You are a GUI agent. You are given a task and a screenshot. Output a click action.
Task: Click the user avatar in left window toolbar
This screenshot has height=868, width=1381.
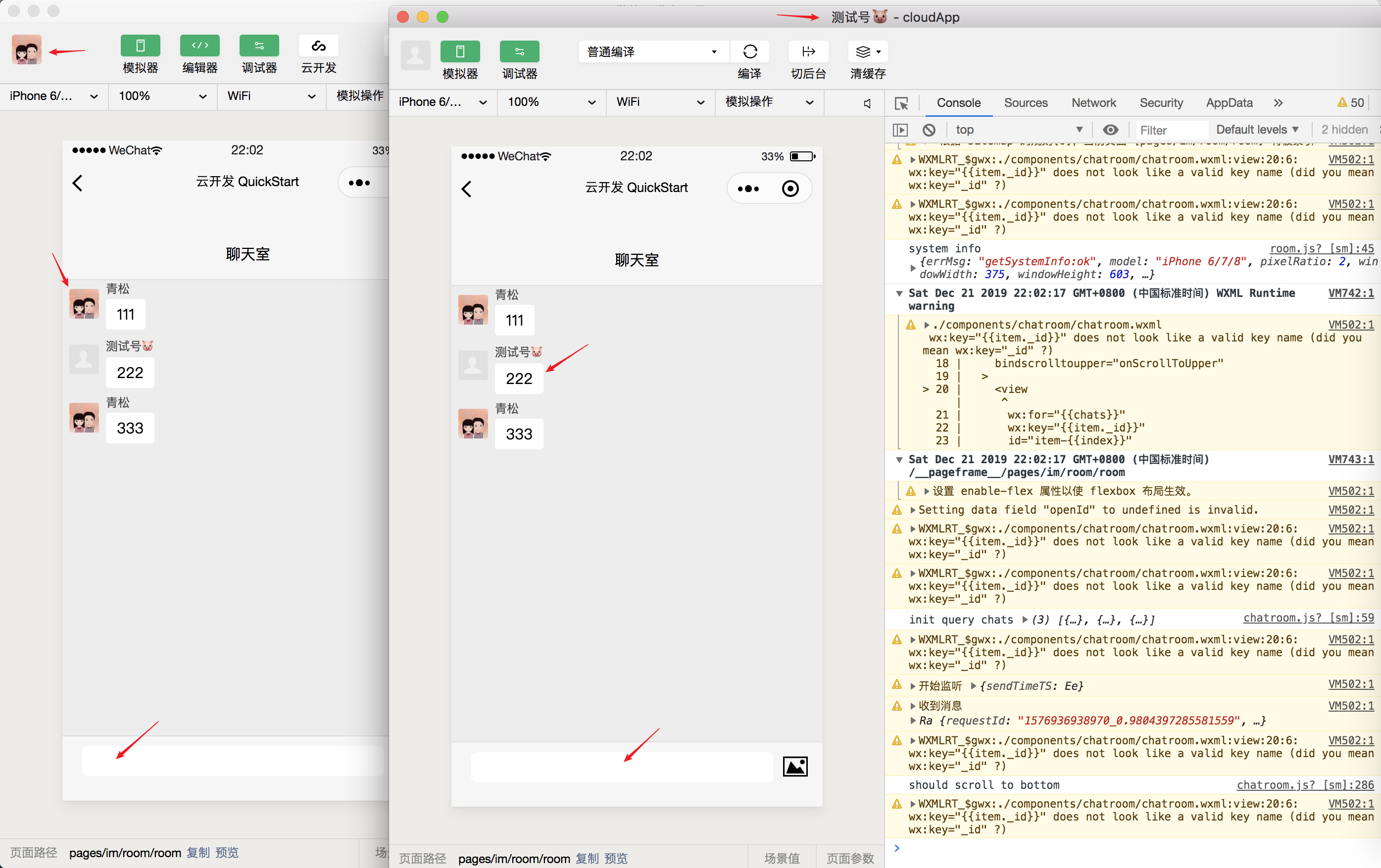[26, 49]
